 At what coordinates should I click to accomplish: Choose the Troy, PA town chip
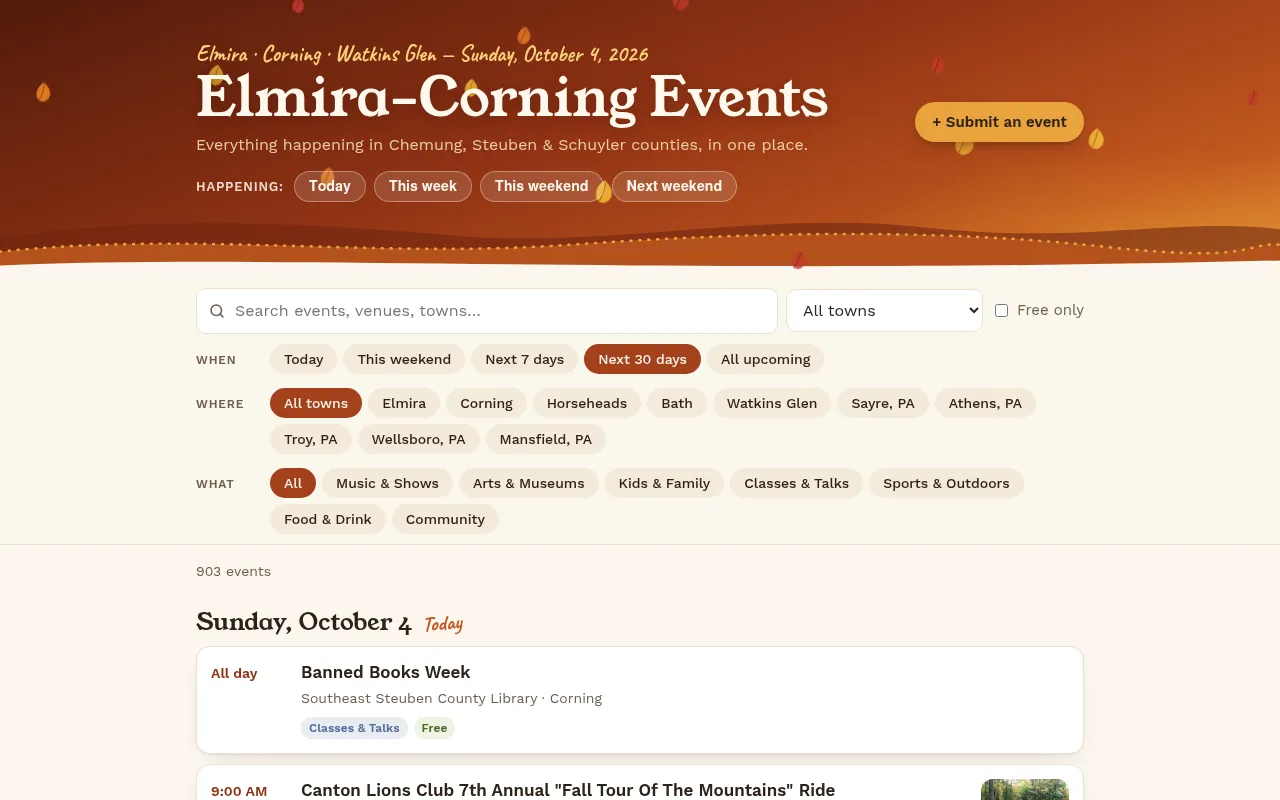pos(311,439)
